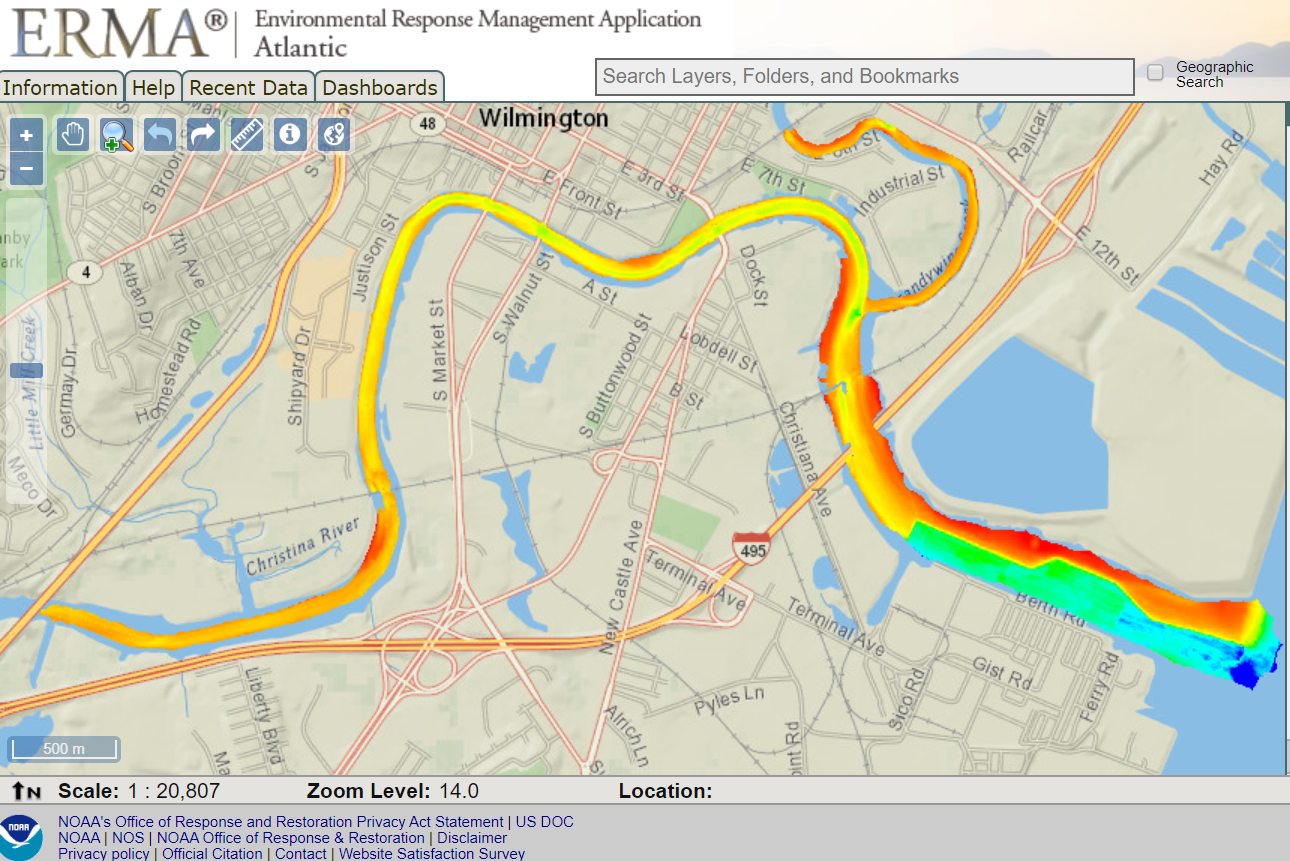The image size is (1290, 861).
Task: Open the Recent Data tab
Action: click(248, 87)
